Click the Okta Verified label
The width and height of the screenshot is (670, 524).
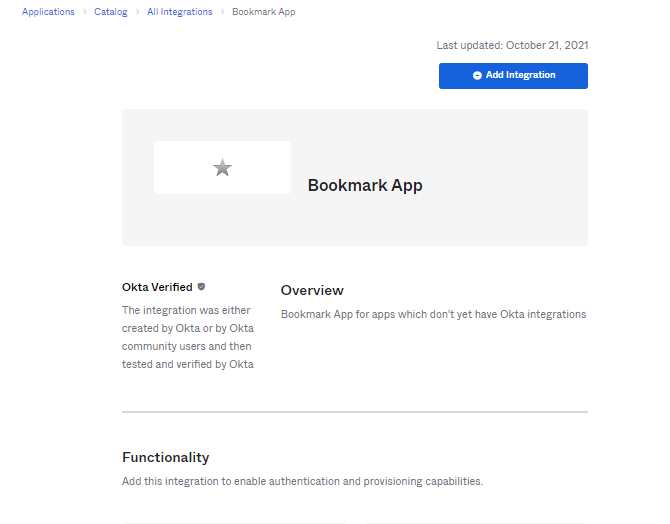[x=157, y=287]
